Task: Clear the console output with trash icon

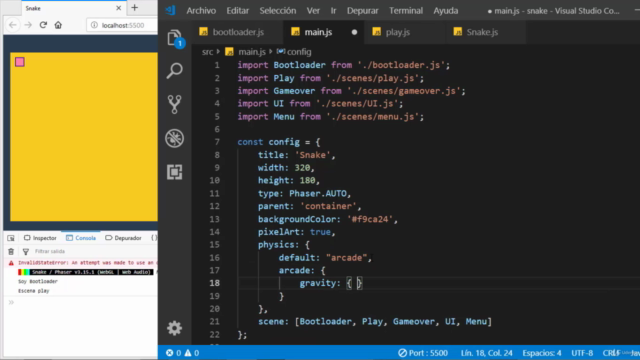Action: pos(11,251)
